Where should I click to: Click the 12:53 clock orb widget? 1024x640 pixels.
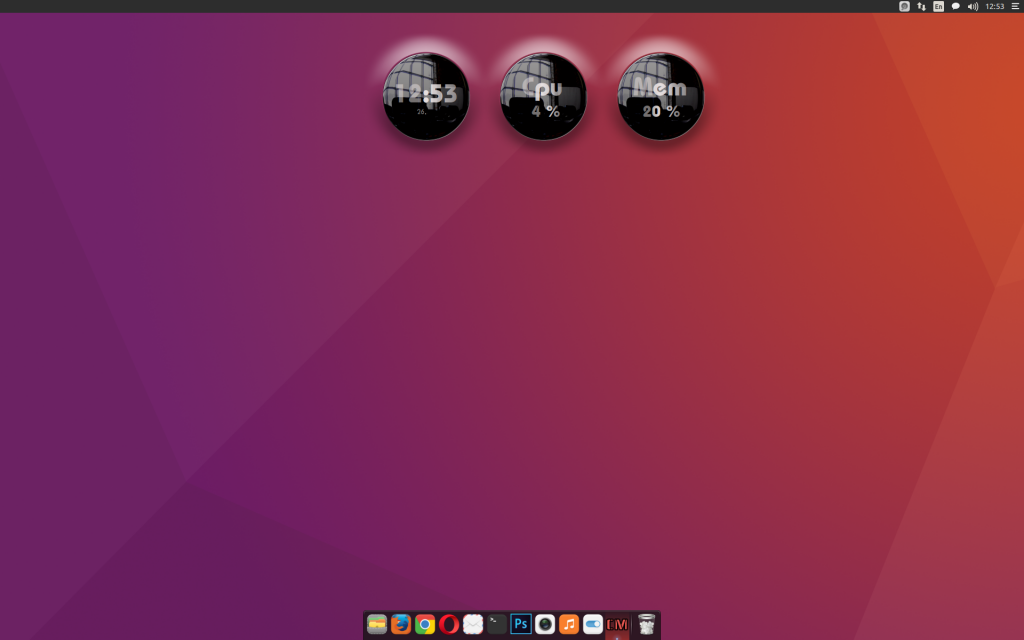point(426,97)
